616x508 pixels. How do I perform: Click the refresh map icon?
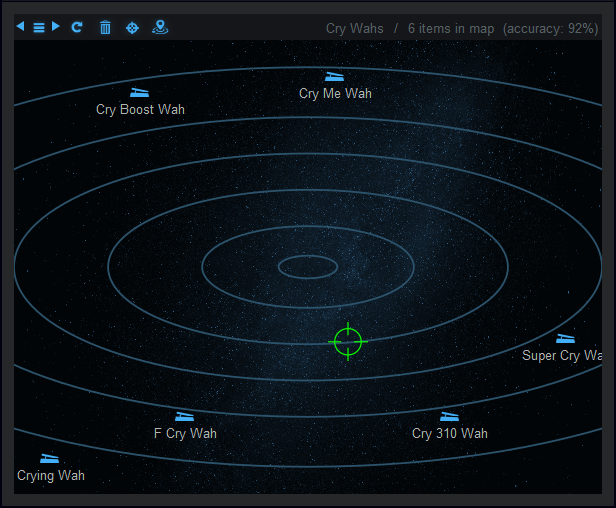coord(77,27)
